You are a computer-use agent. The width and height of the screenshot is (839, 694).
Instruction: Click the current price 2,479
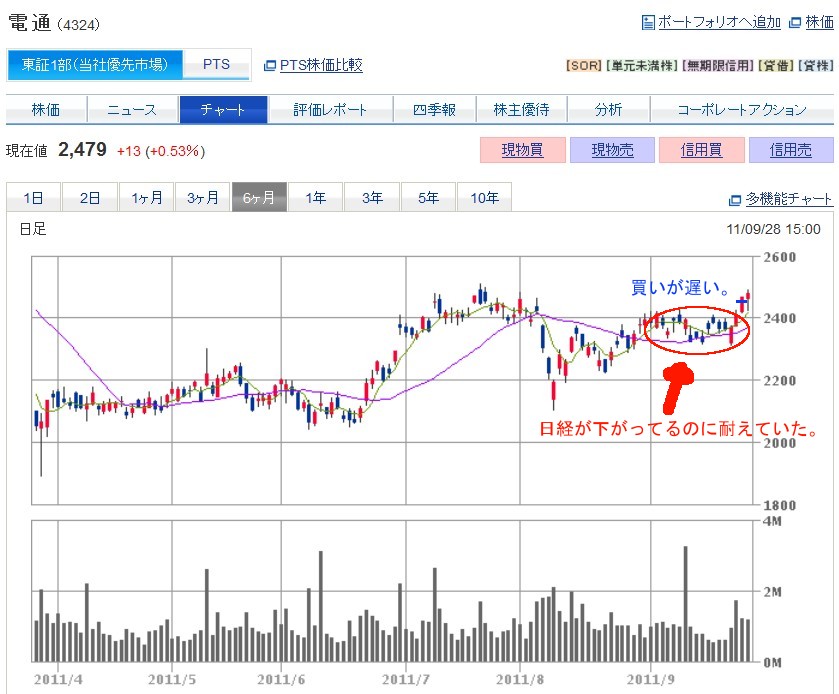coord(82,150)
